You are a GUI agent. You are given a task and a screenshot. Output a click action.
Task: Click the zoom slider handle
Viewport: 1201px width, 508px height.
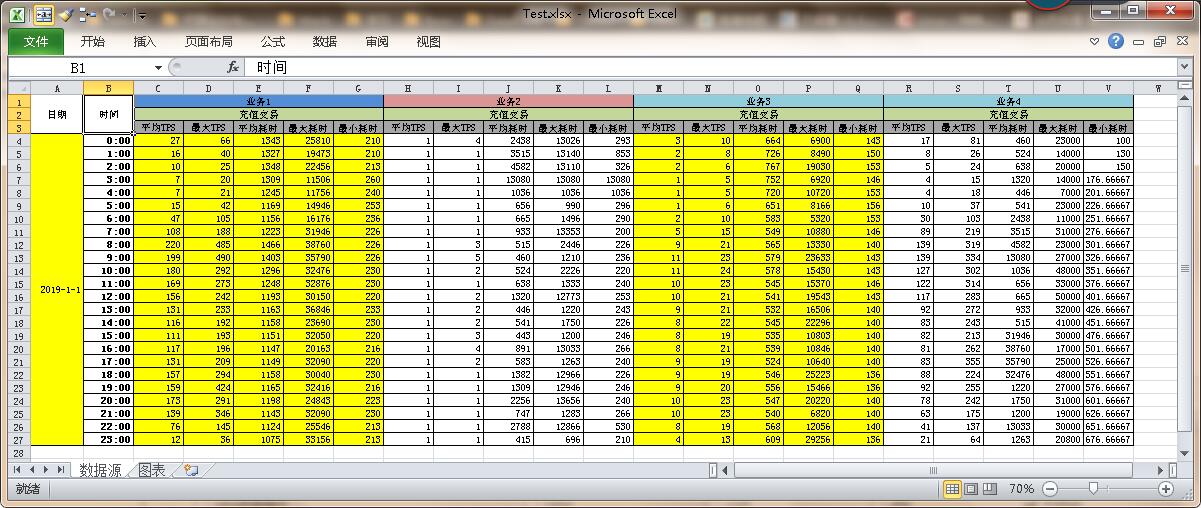1093,489
